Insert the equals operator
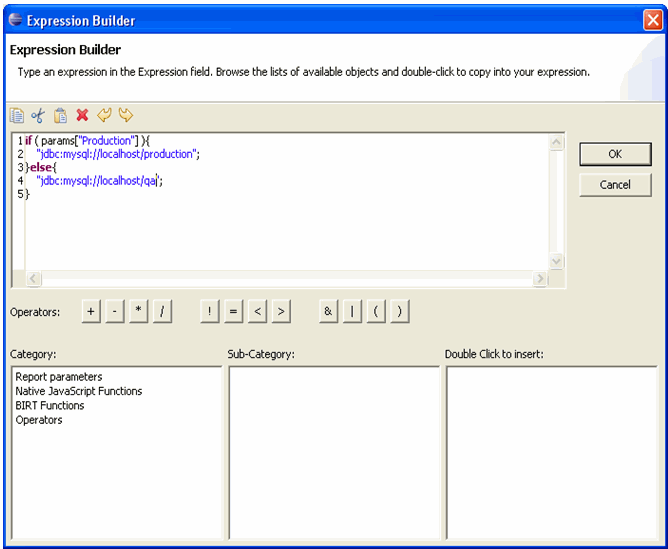 [233, 311]
